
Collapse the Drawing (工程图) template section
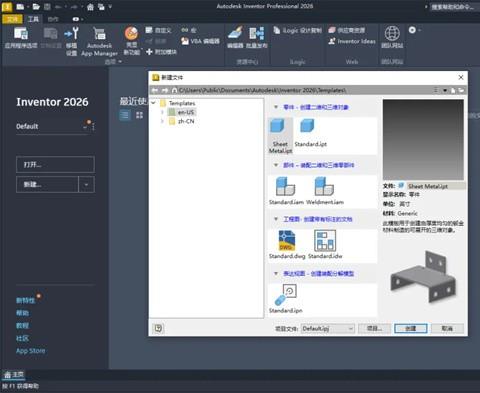(276, 219)
